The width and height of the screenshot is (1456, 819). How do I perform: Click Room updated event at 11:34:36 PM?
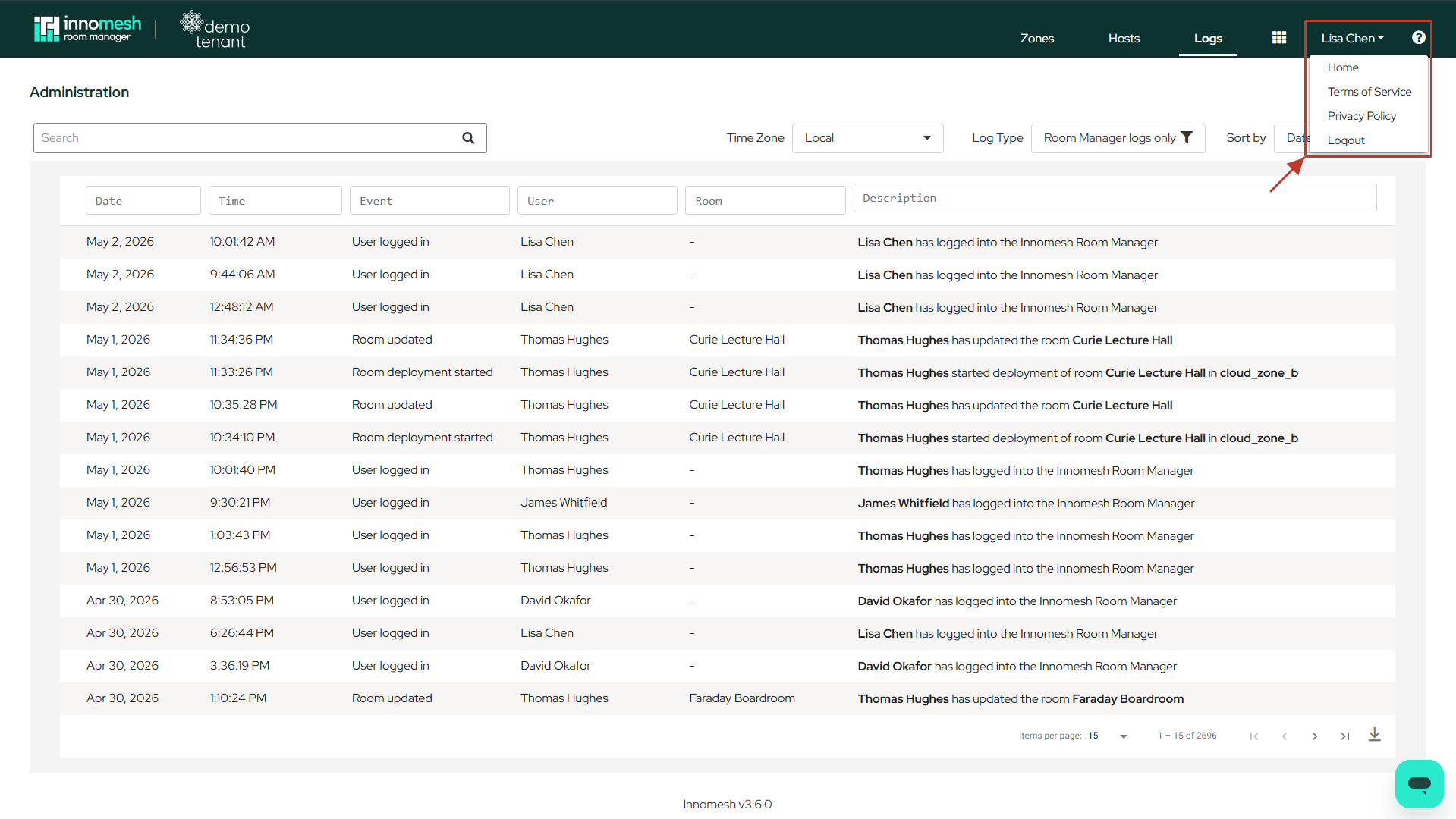click(x=392, y=340)
